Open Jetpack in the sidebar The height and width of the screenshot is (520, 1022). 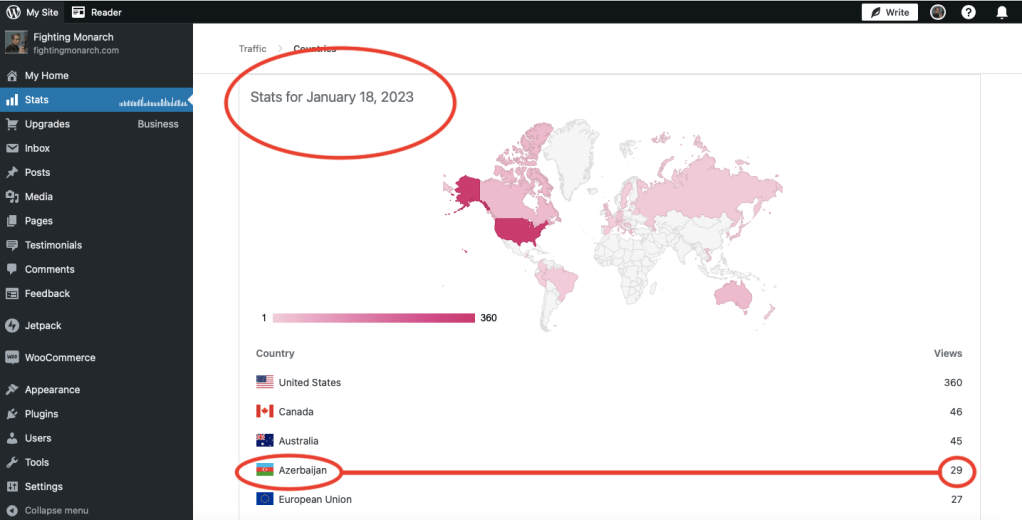pos(44,325)
